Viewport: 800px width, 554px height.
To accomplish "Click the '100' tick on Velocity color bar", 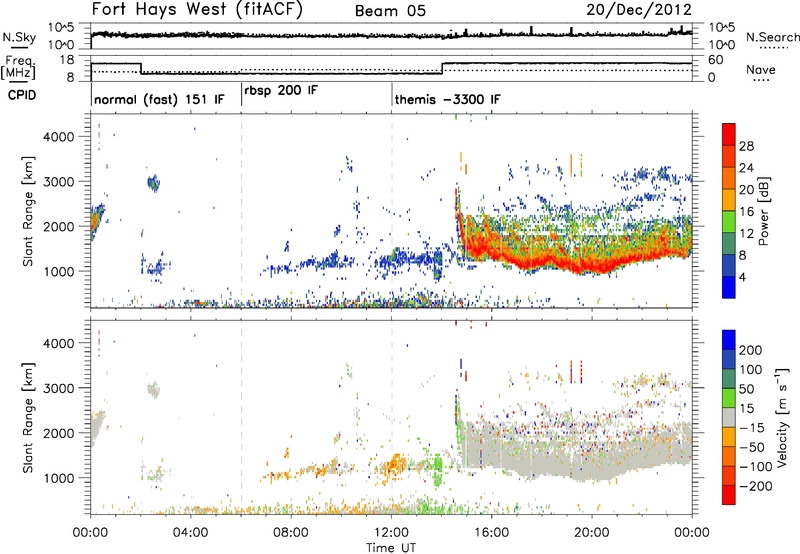I will [751, 369].
